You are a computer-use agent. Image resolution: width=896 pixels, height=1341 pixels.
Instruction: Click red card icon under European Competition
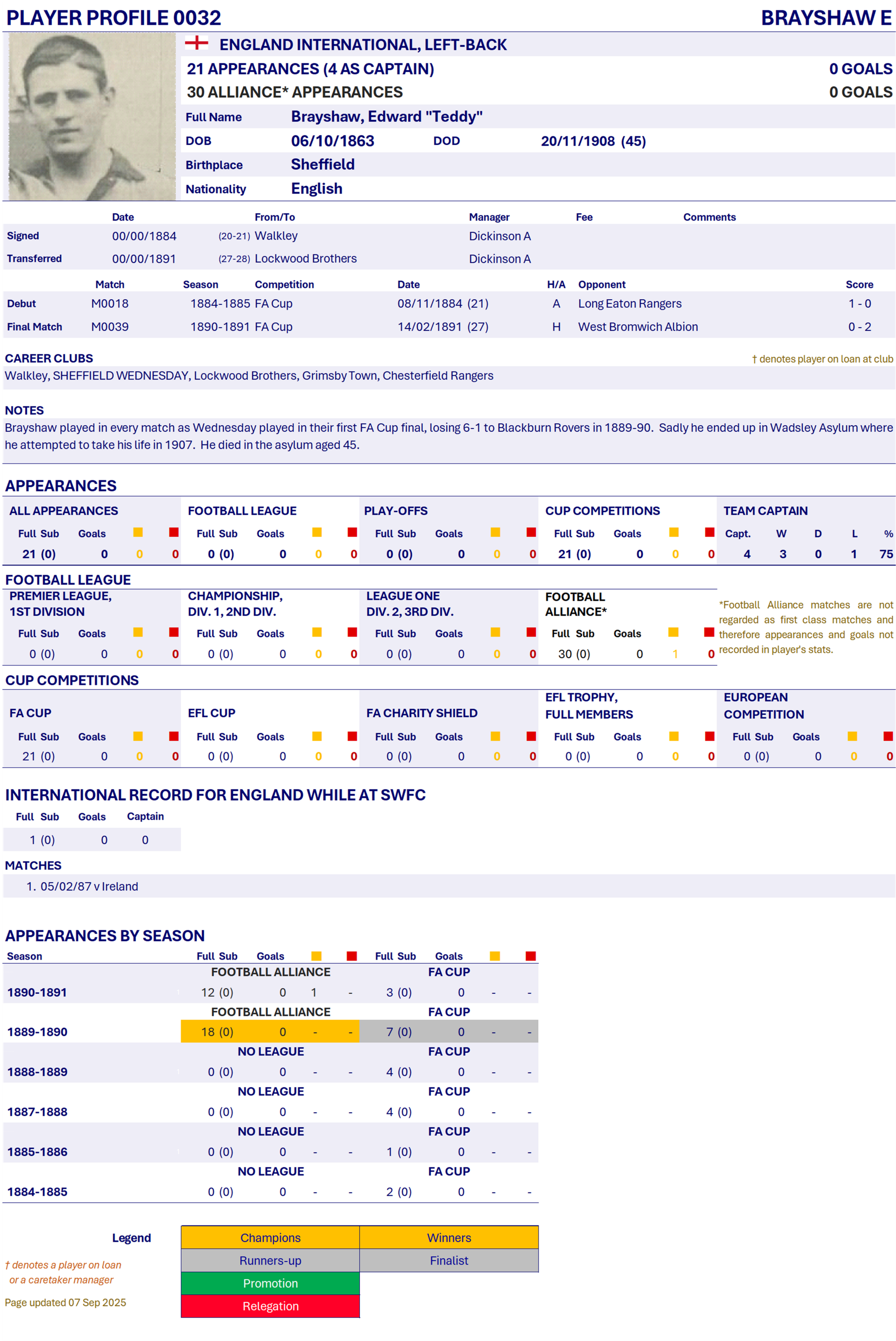(888, 736)
